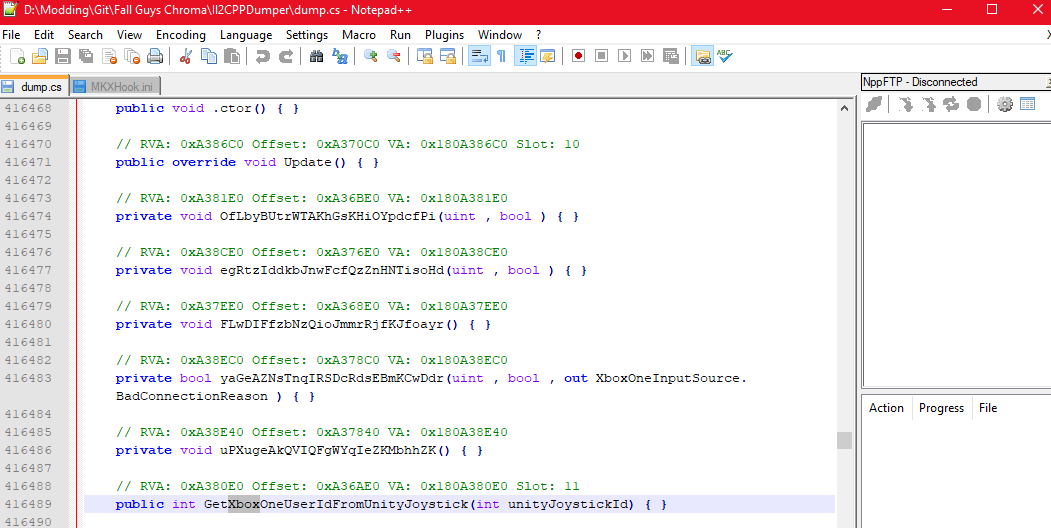Open the Settings menu
The image size is (1051, 528).
pyautogui.click(x=307, y=35)
